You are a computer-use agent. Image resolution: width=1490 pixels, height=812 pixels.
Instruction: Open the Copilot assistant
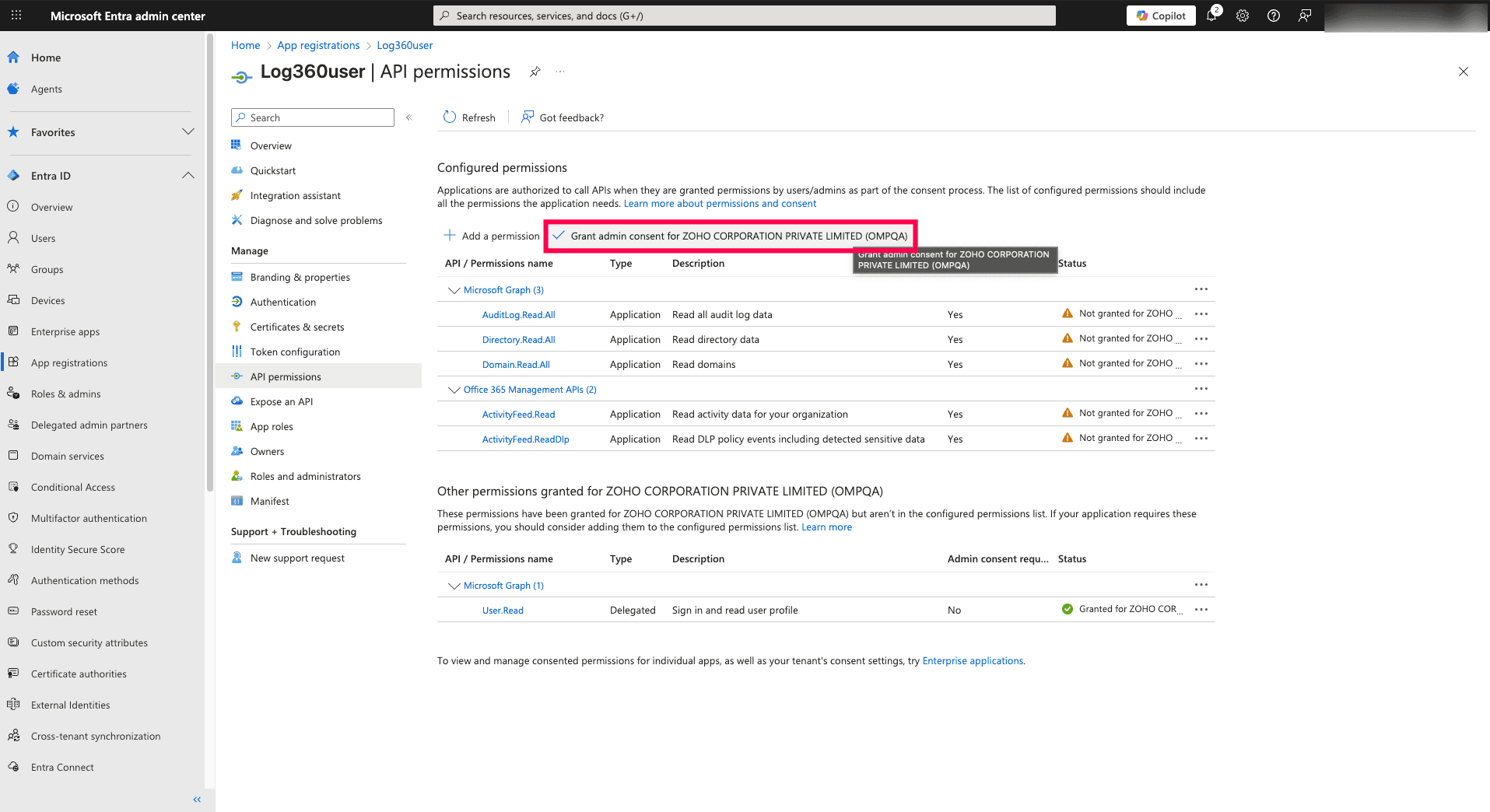point(1160,16)
